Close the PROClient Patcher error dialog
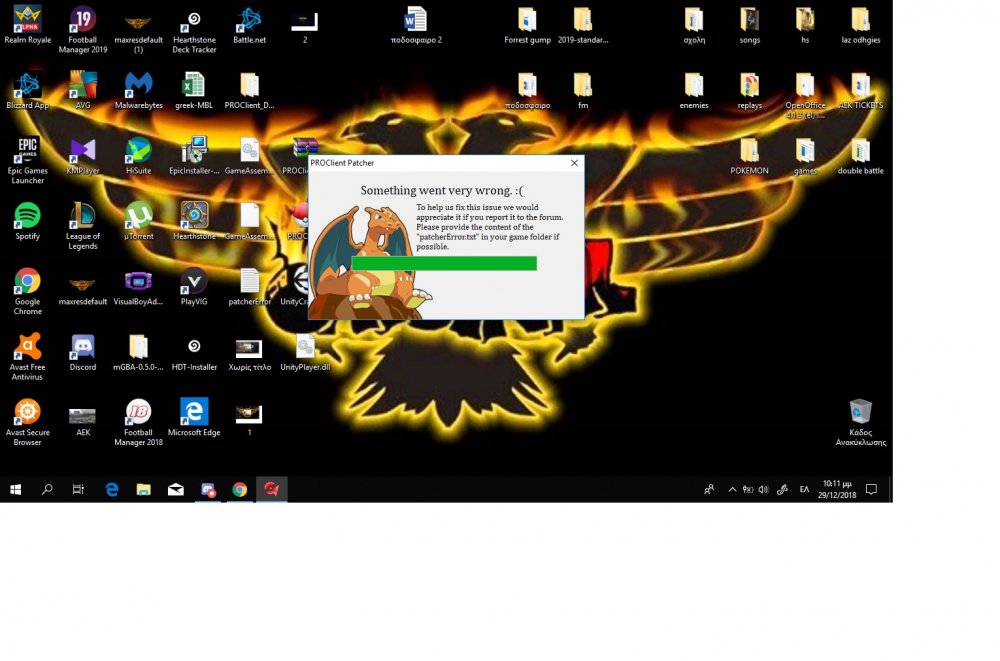The image size is (1000, 661). 574,163
